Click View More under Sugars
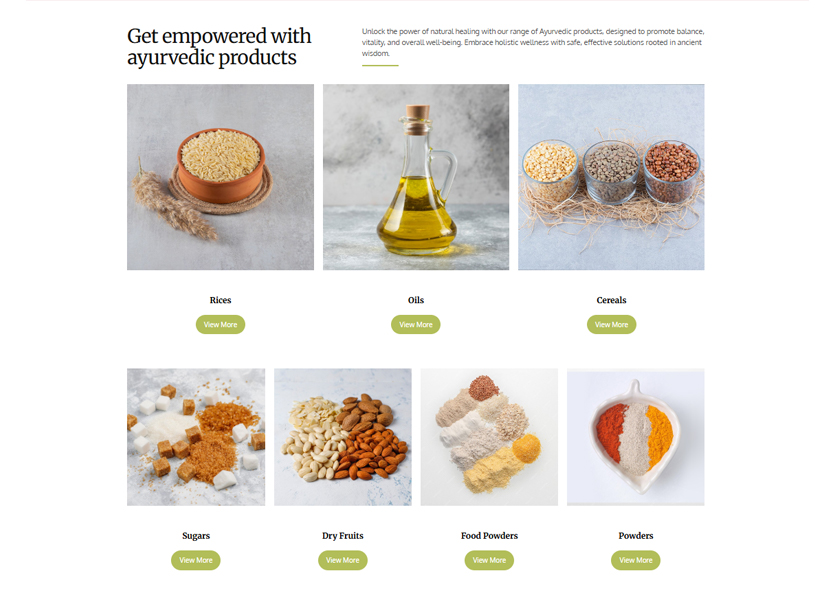830x600 pixels. (195, 560)
